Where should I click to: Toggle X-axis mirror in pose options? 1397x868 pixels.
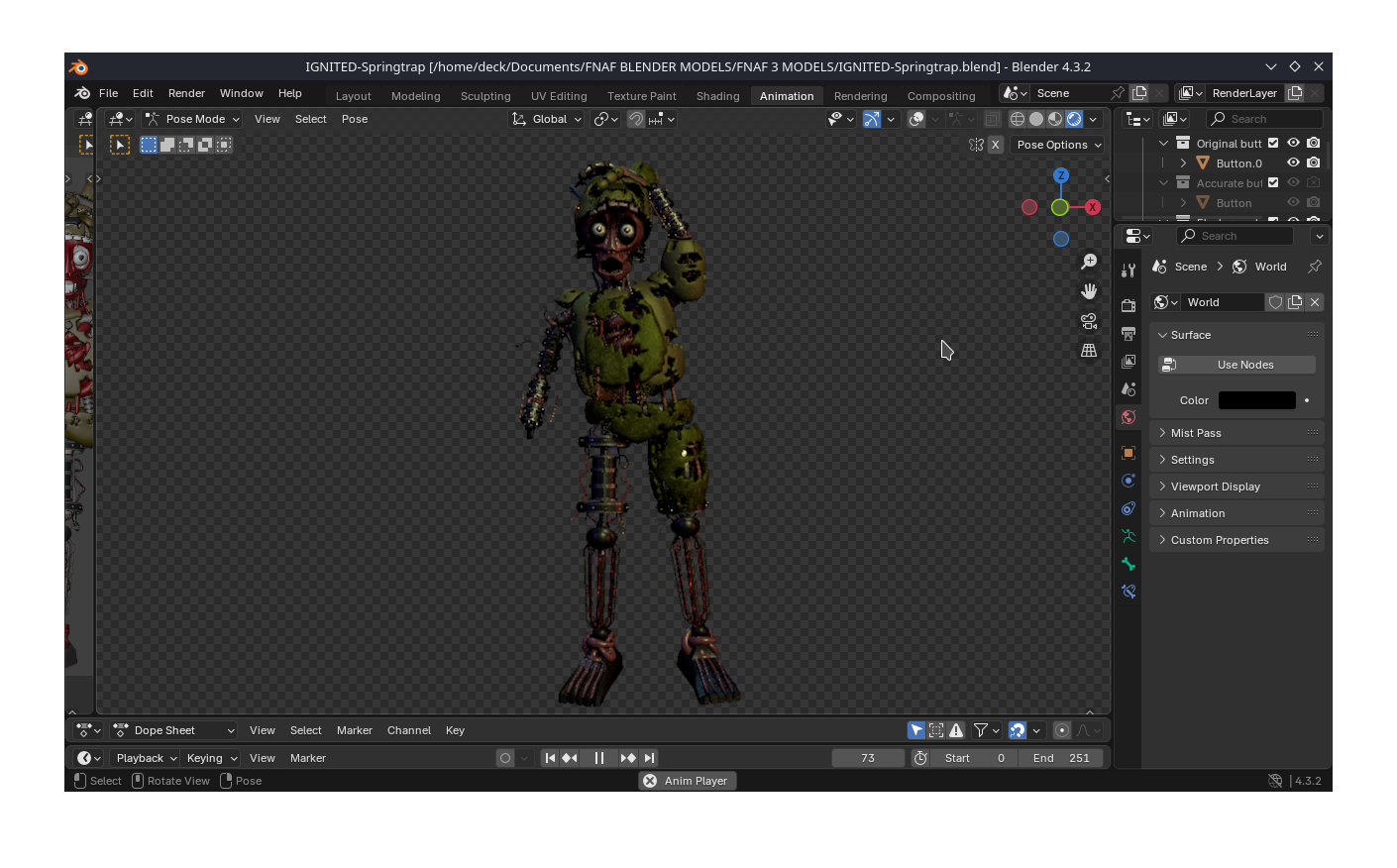tap(996, 145)
